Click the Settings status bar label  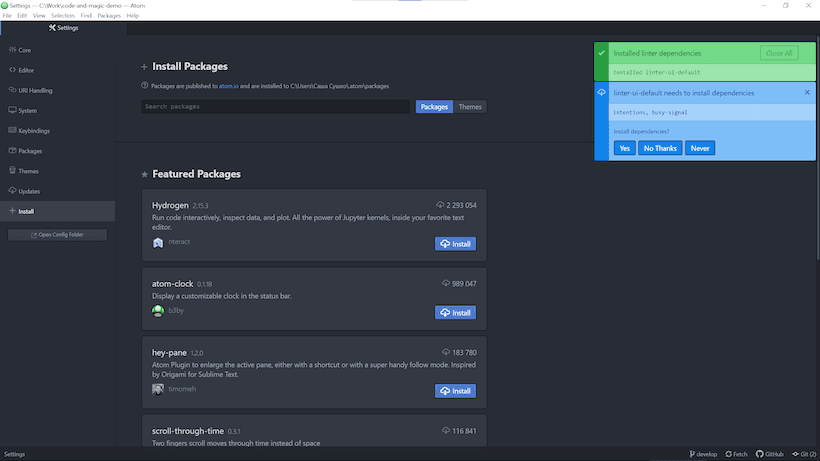pyautogui.click(x=15, y=454)
